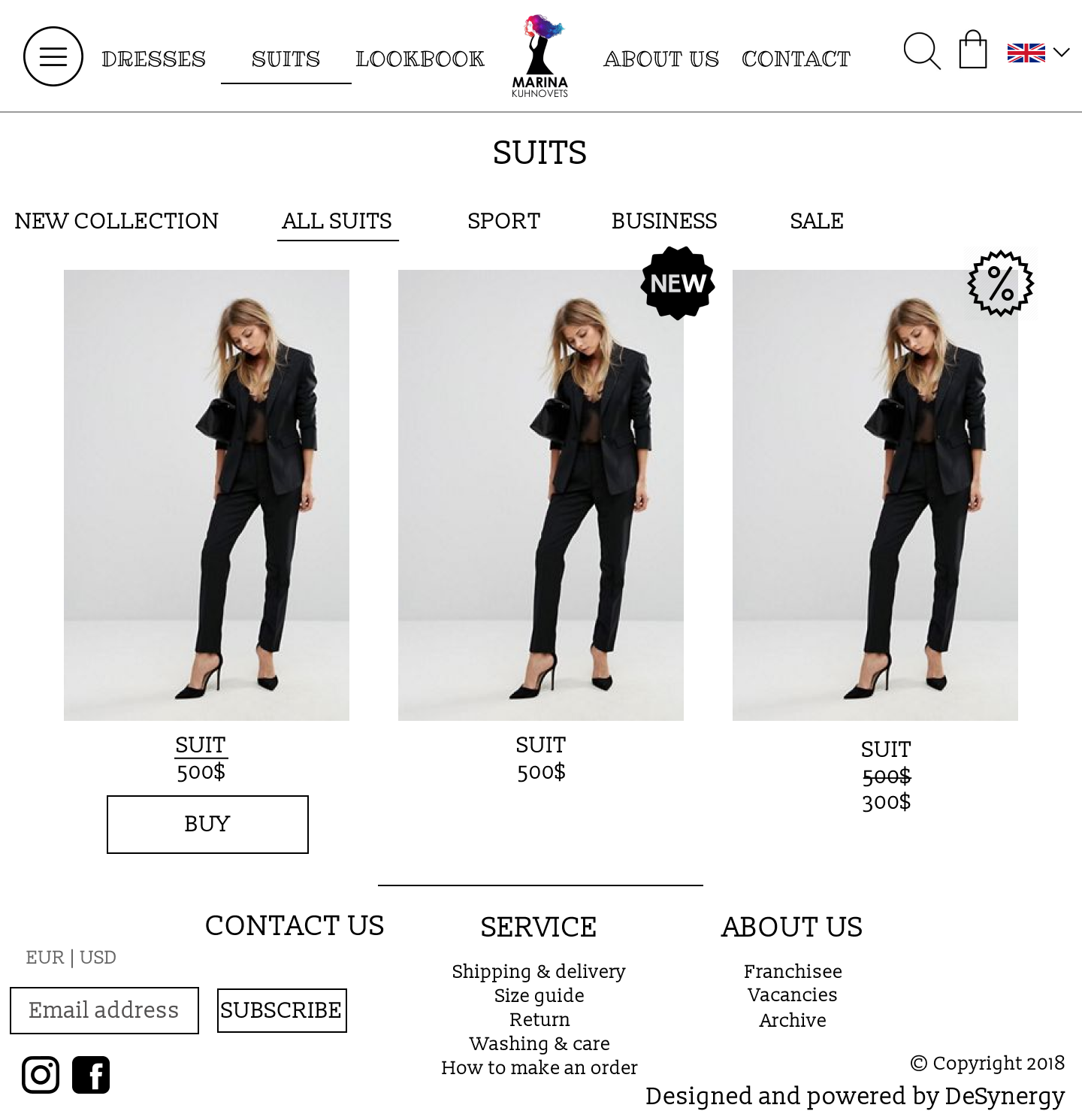Click the percent sale badge
This screenshot has height=1120, width=1082.
(x=1001, y=283)
